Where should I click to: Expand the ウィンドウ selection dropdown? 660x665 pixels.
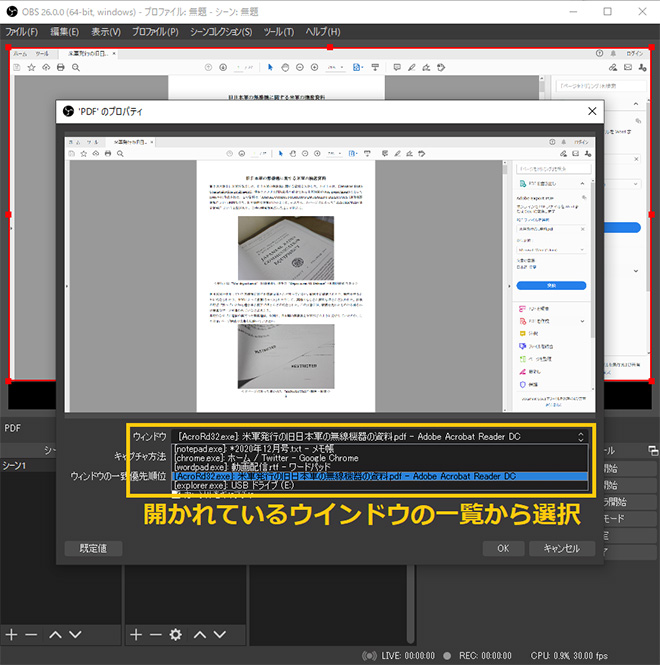point(579,436)
